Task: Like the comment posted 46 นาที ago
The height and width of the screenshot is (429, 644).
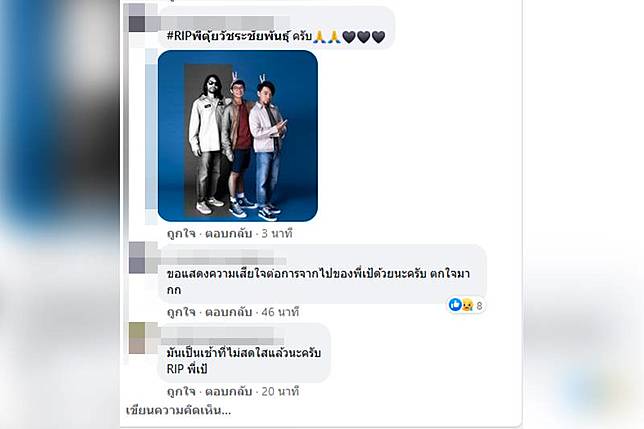Action: click(181, 312)
